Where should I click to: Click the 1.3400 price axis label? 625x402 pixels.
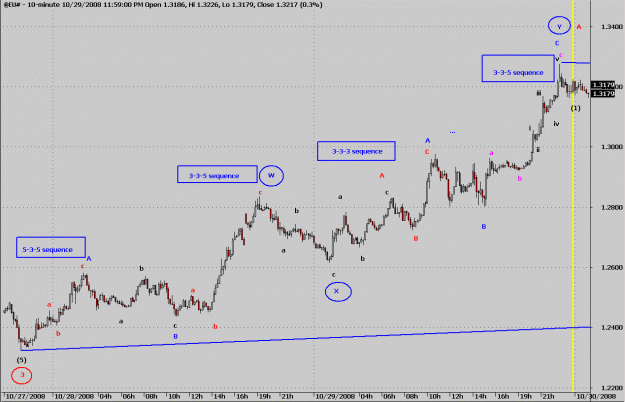click(612, 27)
